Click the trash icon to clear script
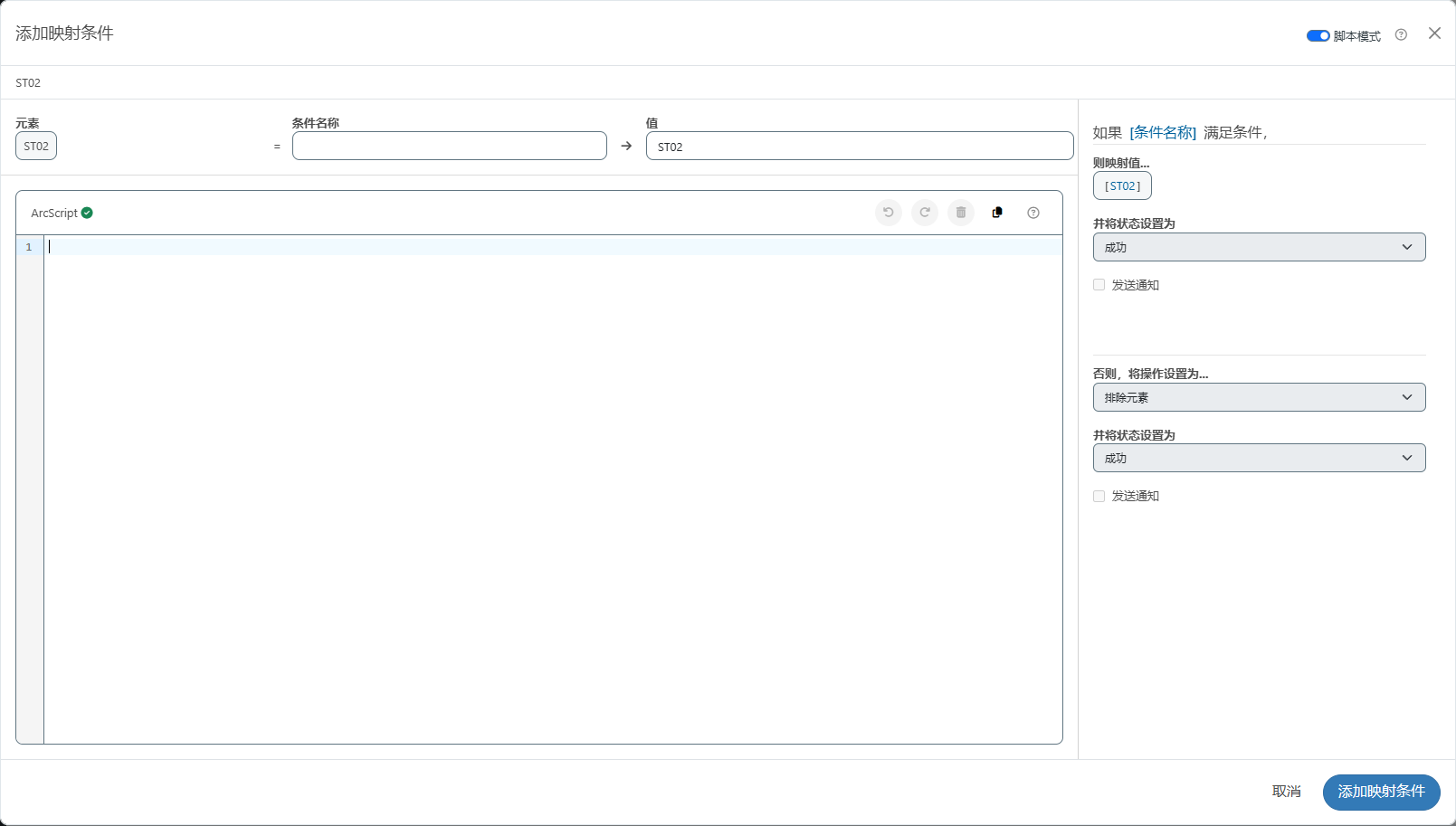The height and width of the screenshot is (826, 1456). click(x=960, y=213)
